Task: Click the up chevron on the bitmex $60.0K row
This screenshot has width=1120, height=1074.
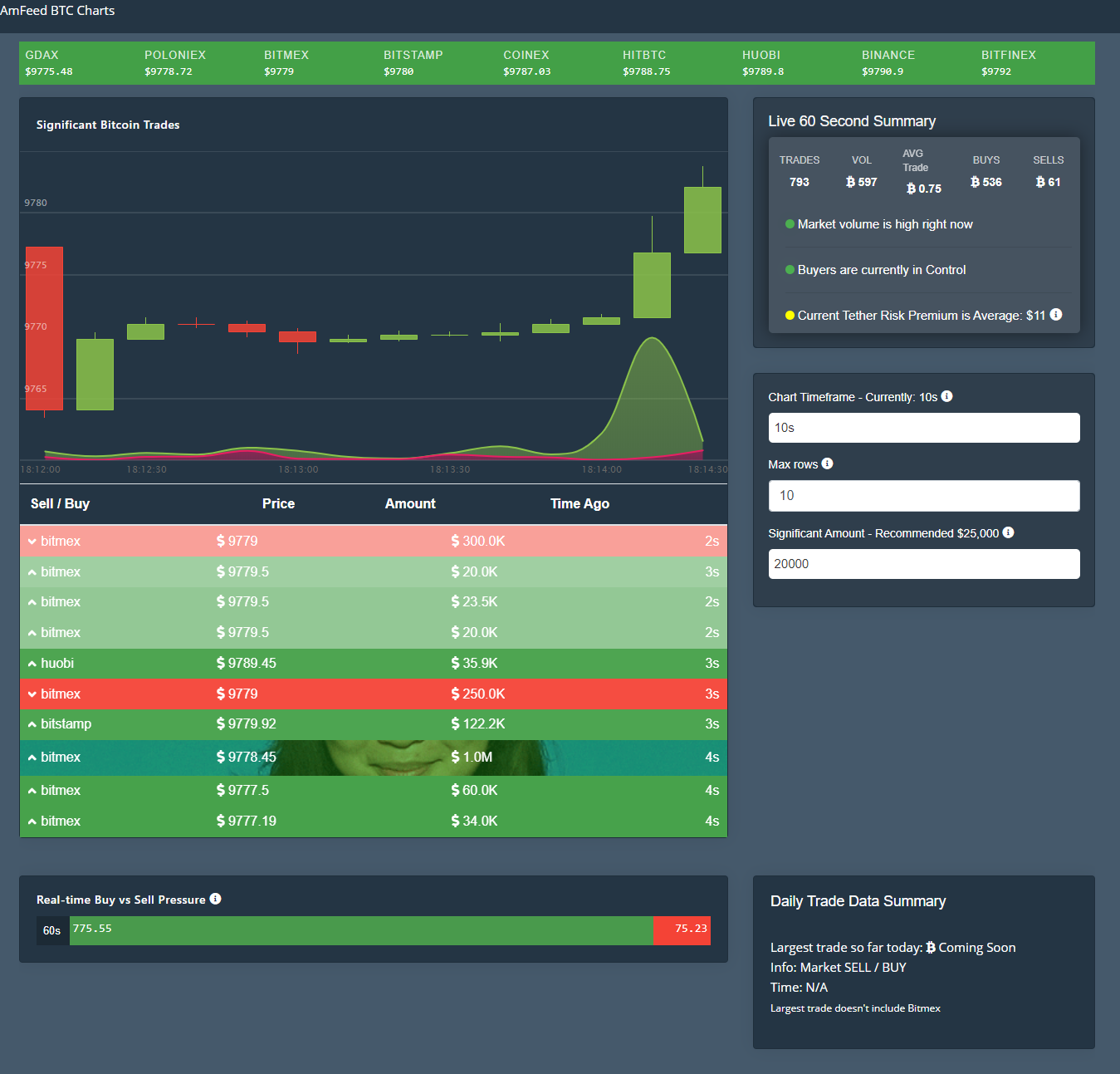Action: coord(32,791)
